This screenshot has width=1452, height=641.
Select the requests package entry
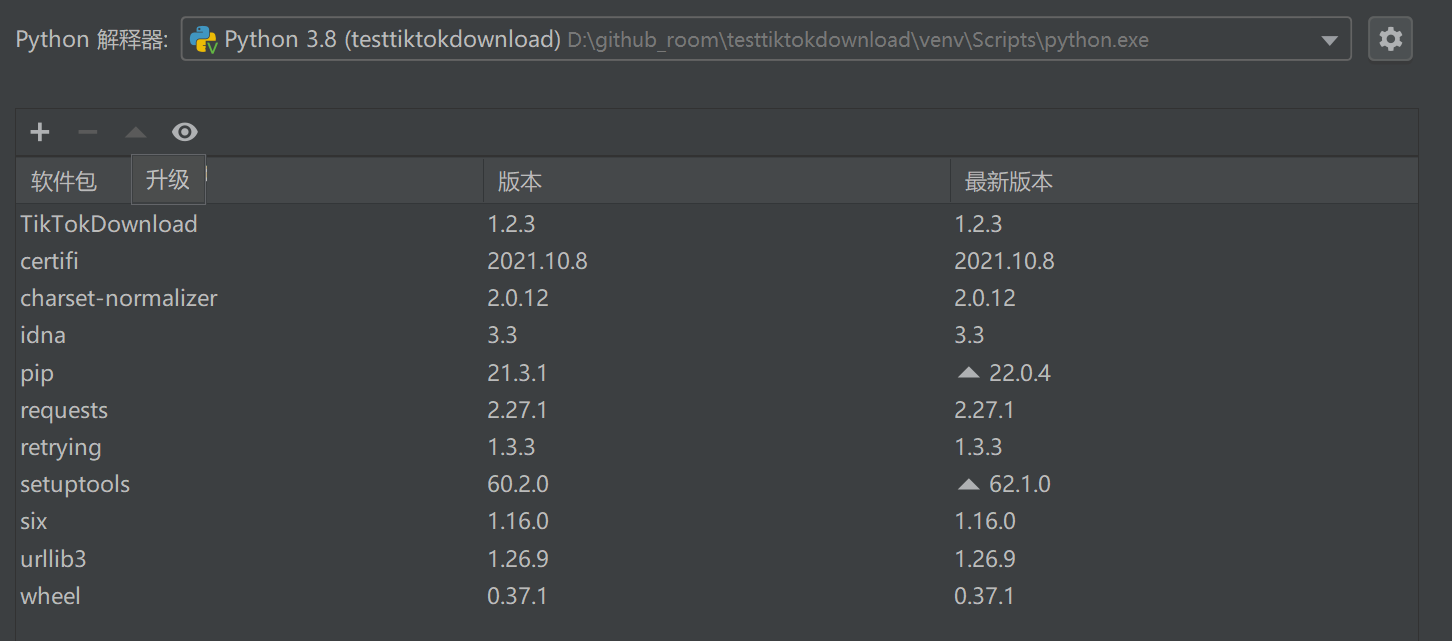[64, 409]
